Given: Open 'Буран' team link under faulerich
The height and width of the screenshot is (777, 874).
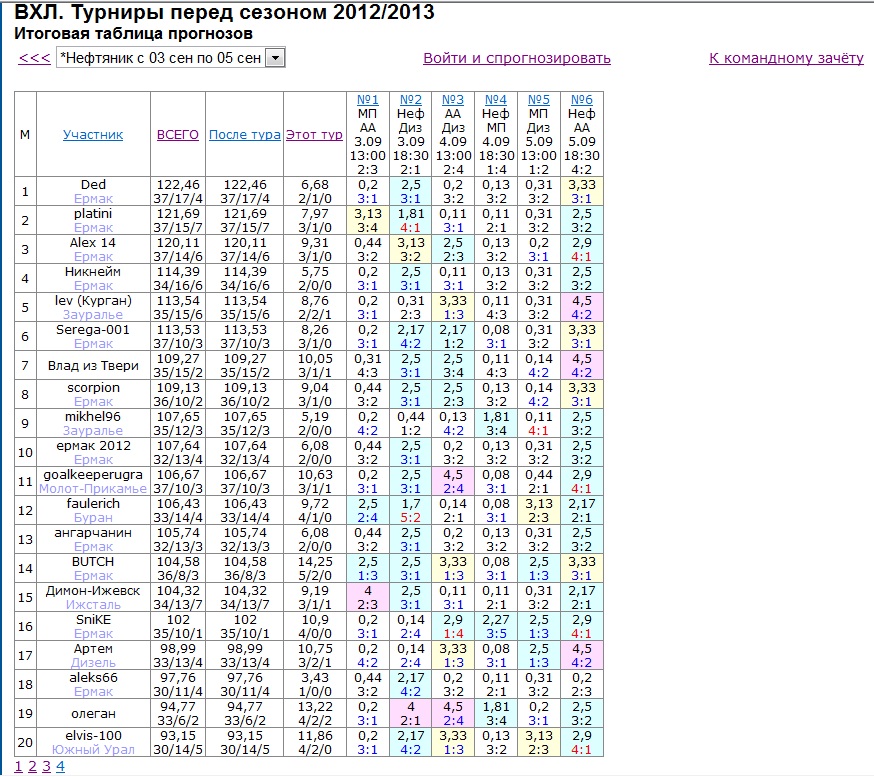Looking at the screenshot, I should pyautogui.click(x=93, y=518).
